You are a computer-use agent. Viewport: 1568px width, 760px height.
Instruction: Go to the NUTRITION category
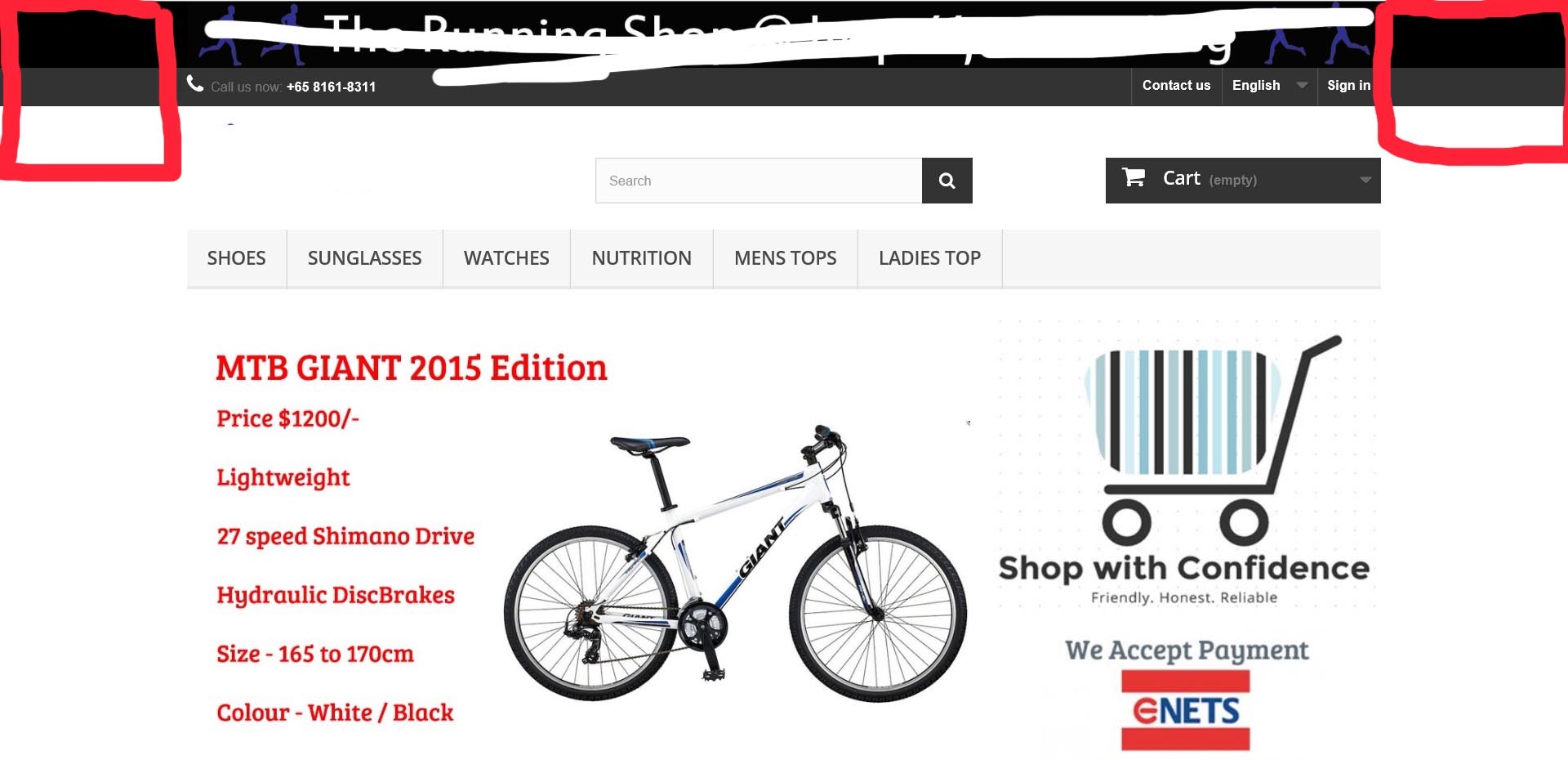click(x=642, y=258)
